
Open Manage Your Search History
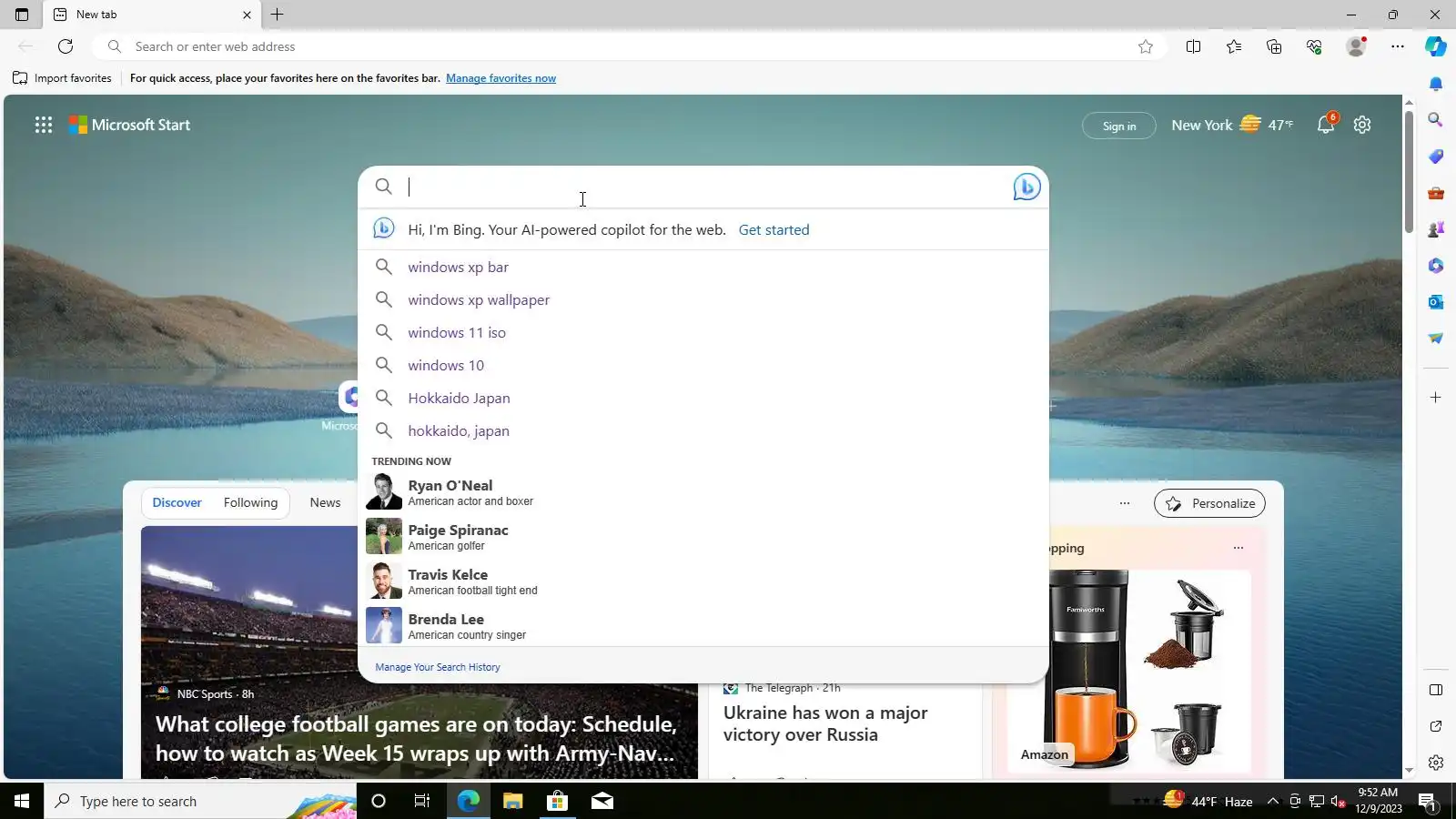pos(438,667)
